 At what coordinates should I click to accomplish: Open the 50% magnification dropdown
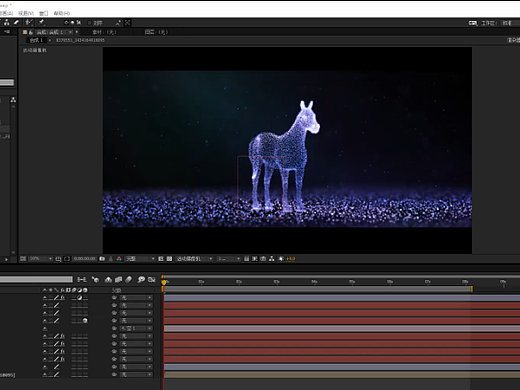click(x=41, y=259)
